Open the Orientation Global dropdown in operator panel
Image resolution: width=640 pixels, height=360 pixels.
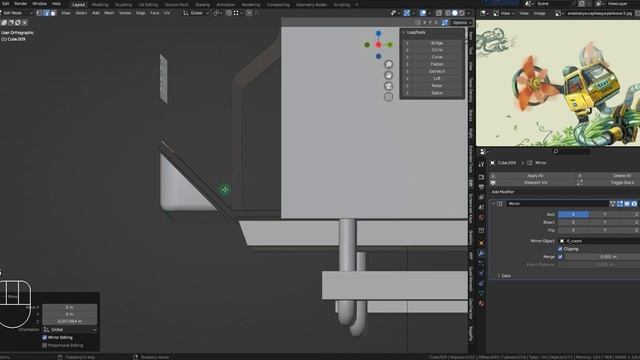tap(70, 329)
